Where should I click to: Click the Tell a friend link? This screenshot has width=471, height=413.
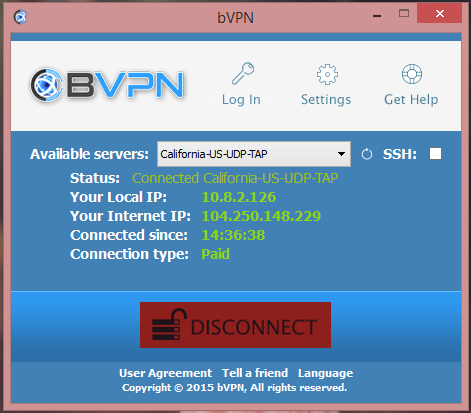click(x=255, y=373)
